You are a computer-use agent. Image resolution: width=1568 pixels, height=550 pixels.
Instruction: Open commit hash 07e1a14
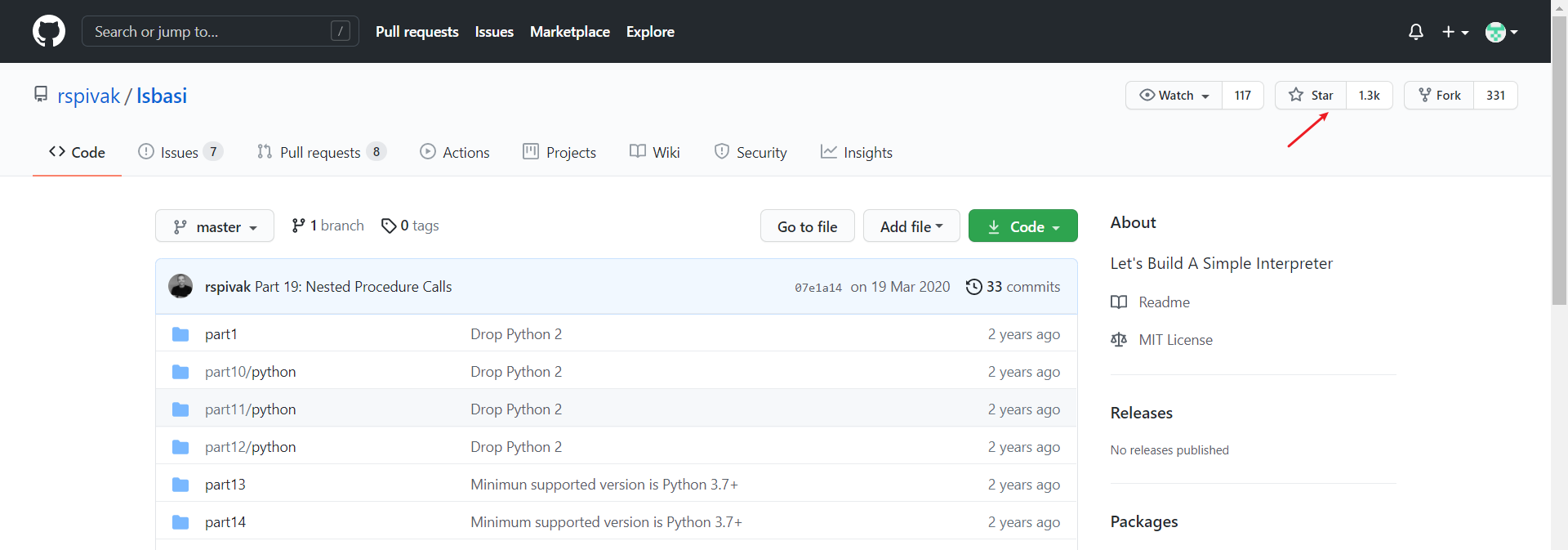click(818, 288)
